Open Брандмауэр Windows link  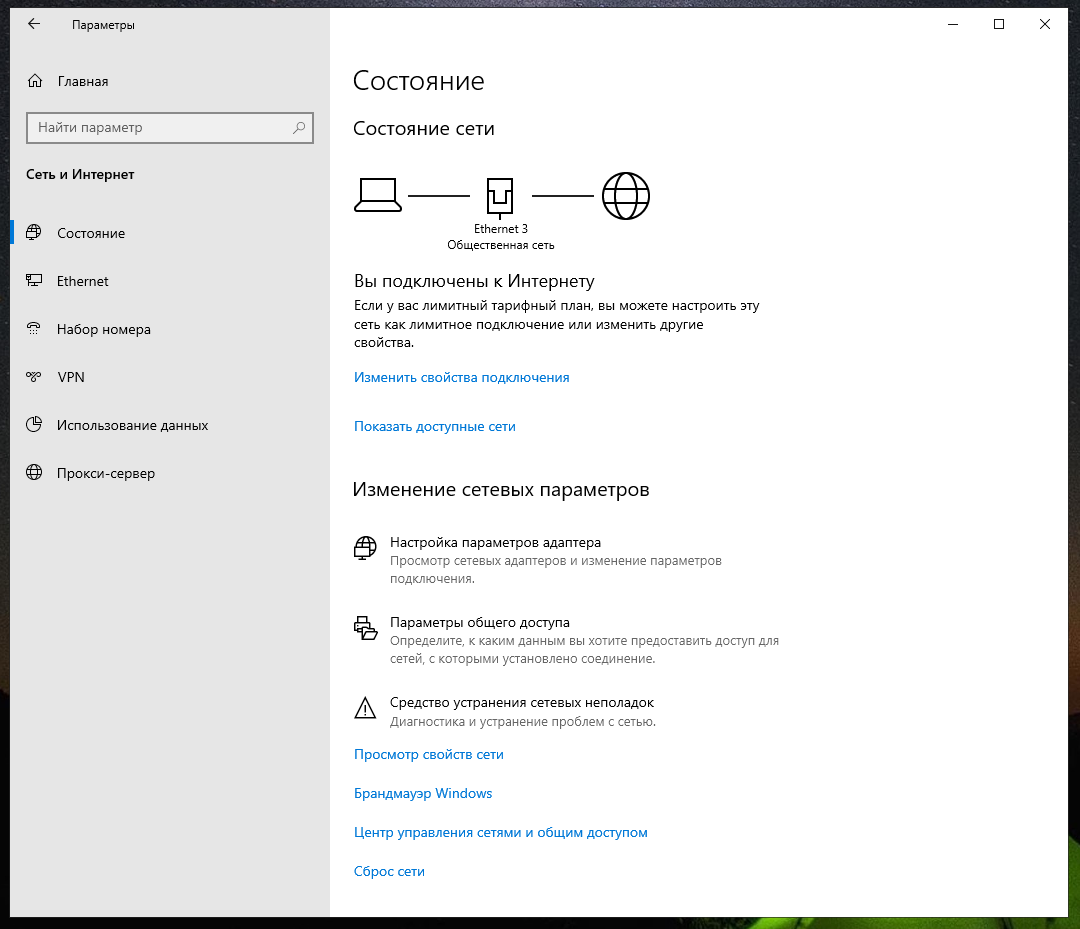[423, 793]
